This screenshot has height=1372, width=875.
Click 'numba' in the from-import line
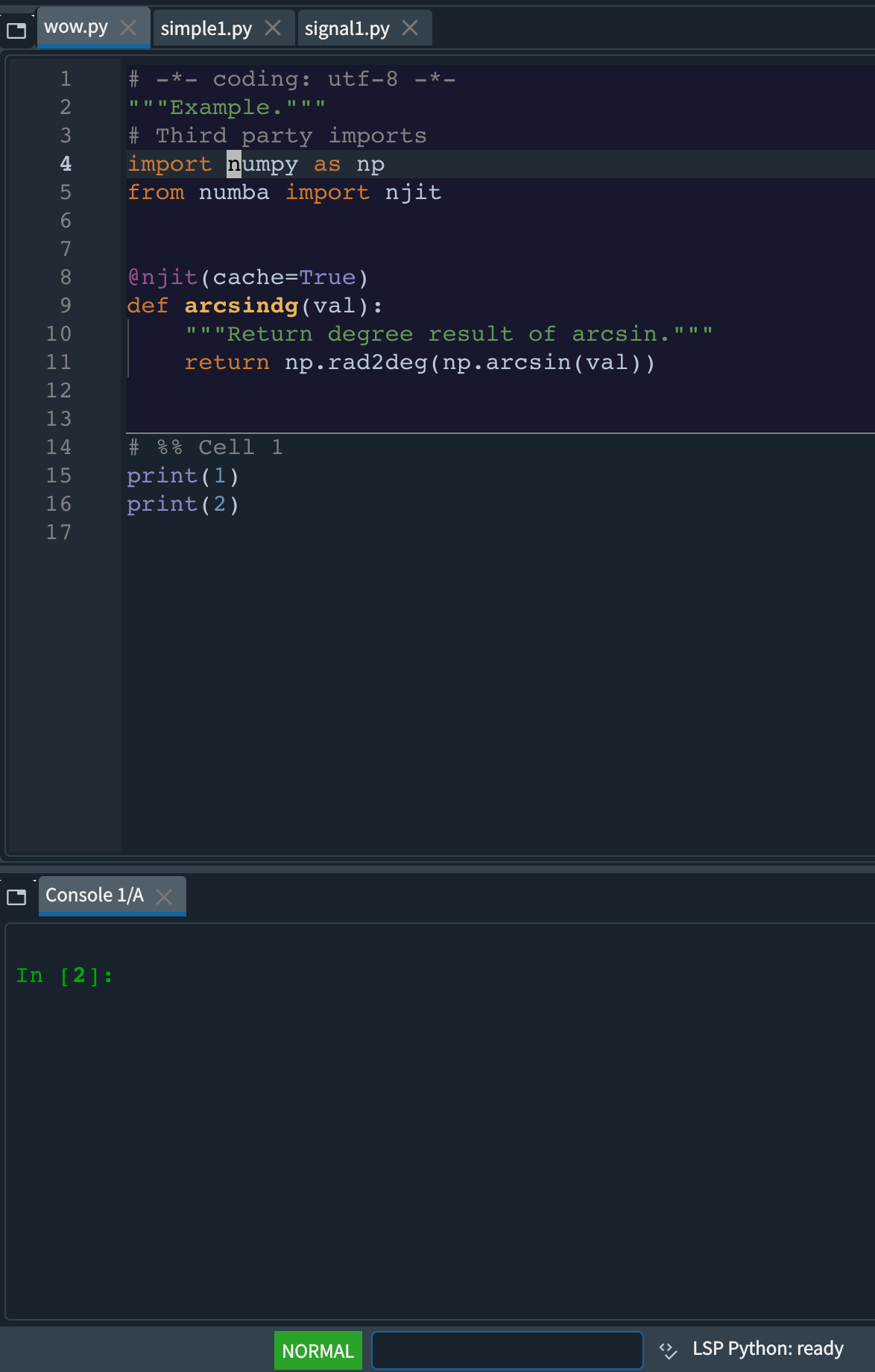[234, 192]
